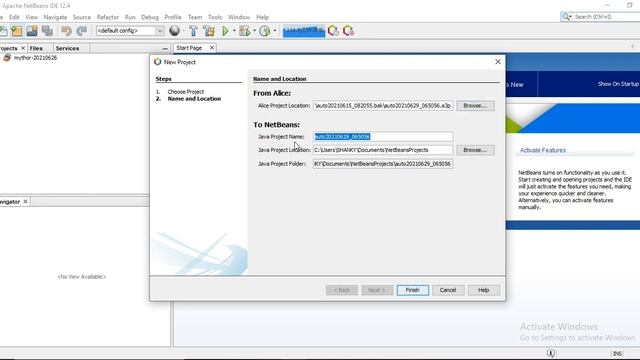
Task: Select mythor-20210626 project node
Action: point(36,58)
